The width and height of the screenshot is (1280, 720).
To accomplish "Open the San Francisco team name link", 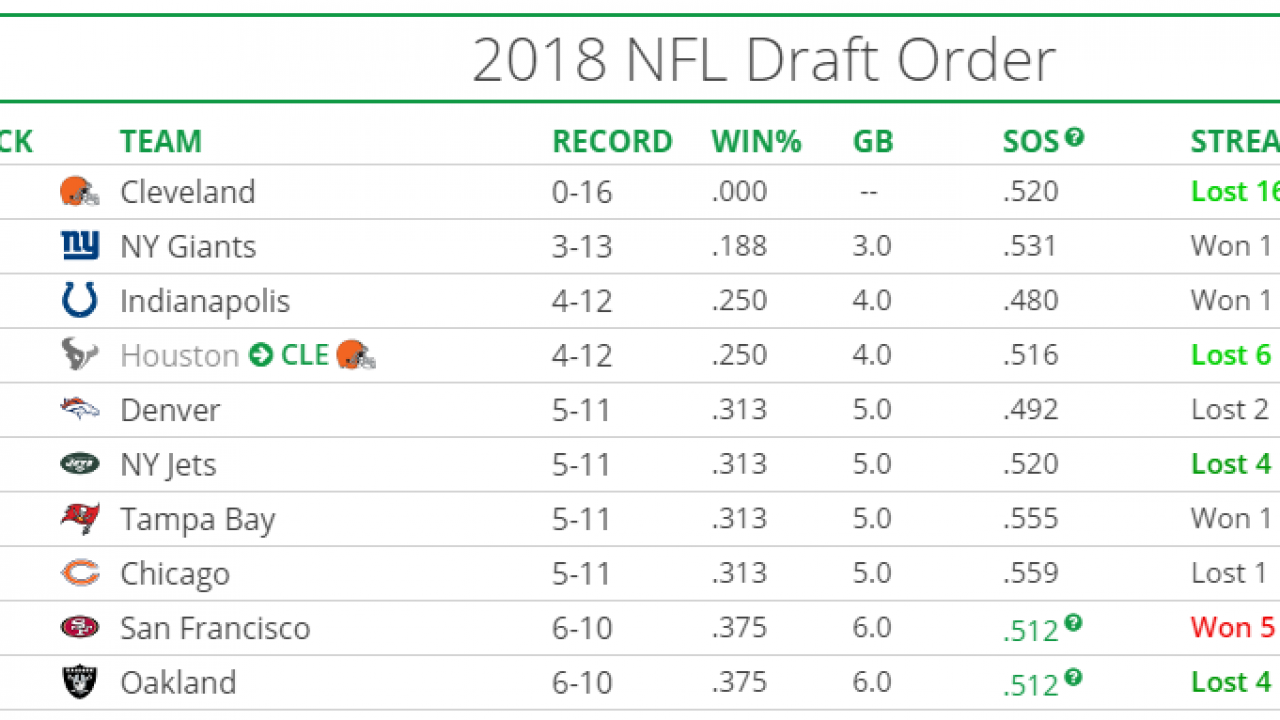I will [x=215, y=628].
